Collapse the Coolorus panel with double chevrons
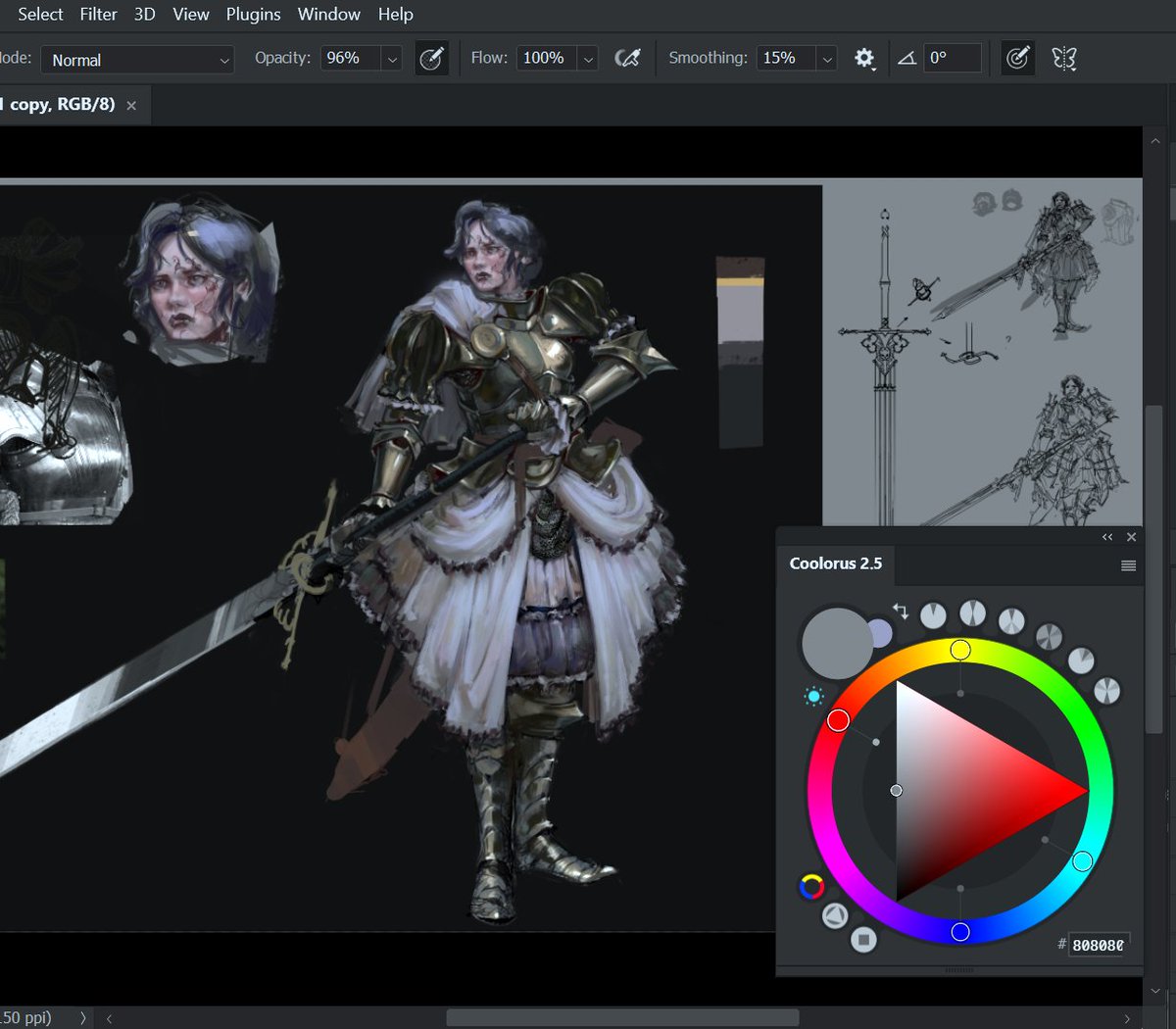 pos(1107,537)
